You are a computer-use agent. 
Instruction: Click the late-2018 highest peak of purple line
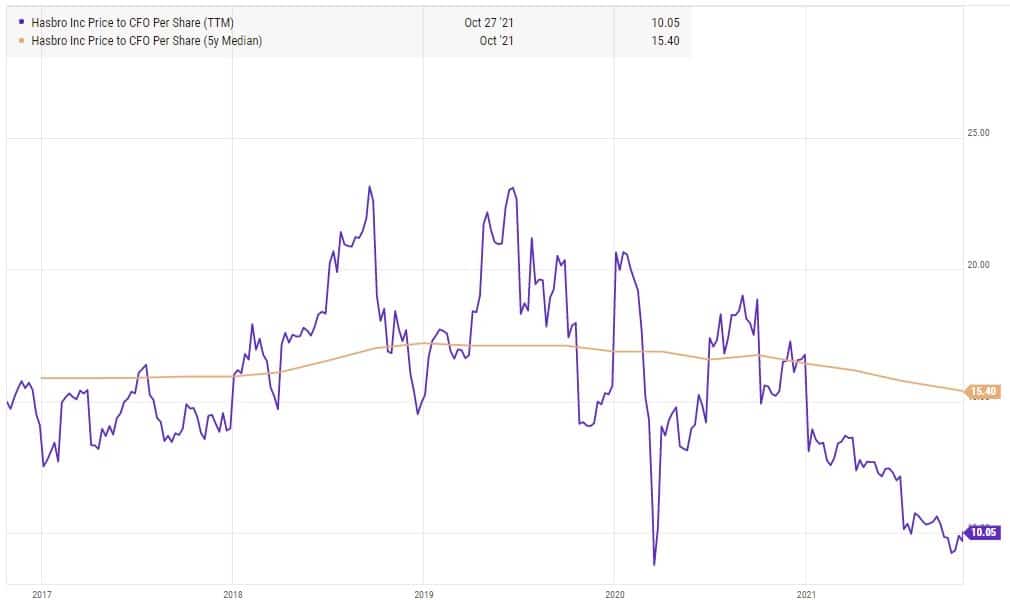[x=370, y=187]
